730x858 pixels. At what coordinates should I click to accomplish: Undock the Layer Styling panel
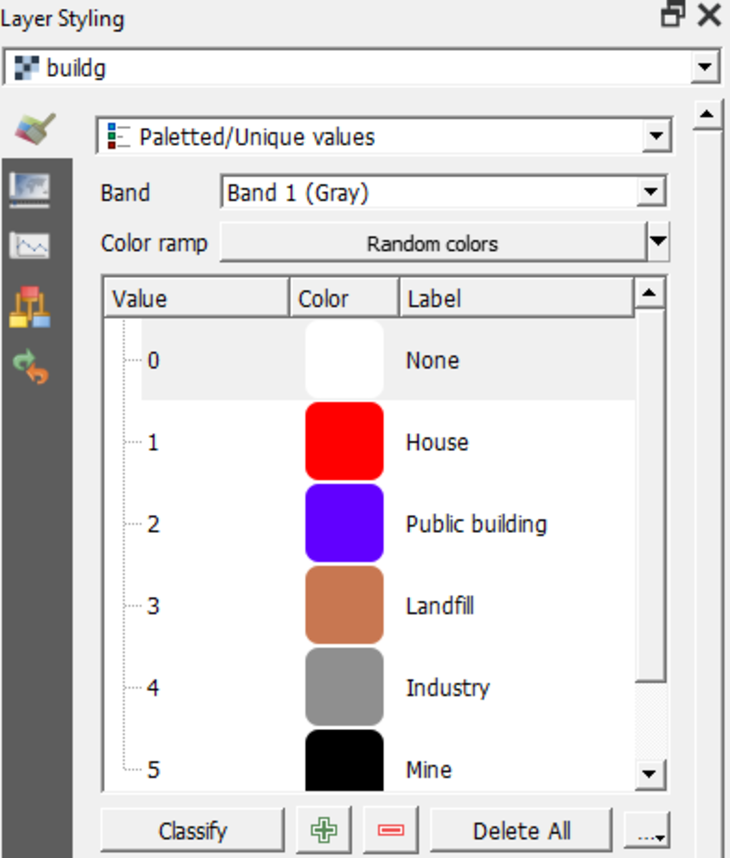673,15
